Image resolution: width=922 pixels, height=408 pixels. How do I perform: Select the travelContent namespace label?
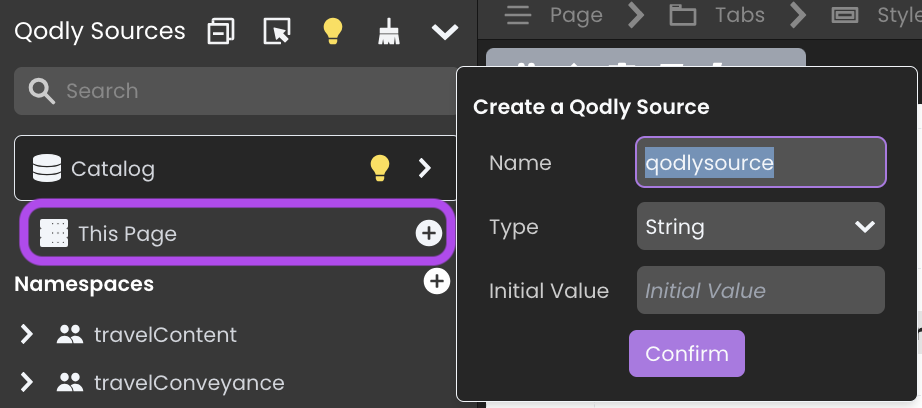[x=165, y=335]
